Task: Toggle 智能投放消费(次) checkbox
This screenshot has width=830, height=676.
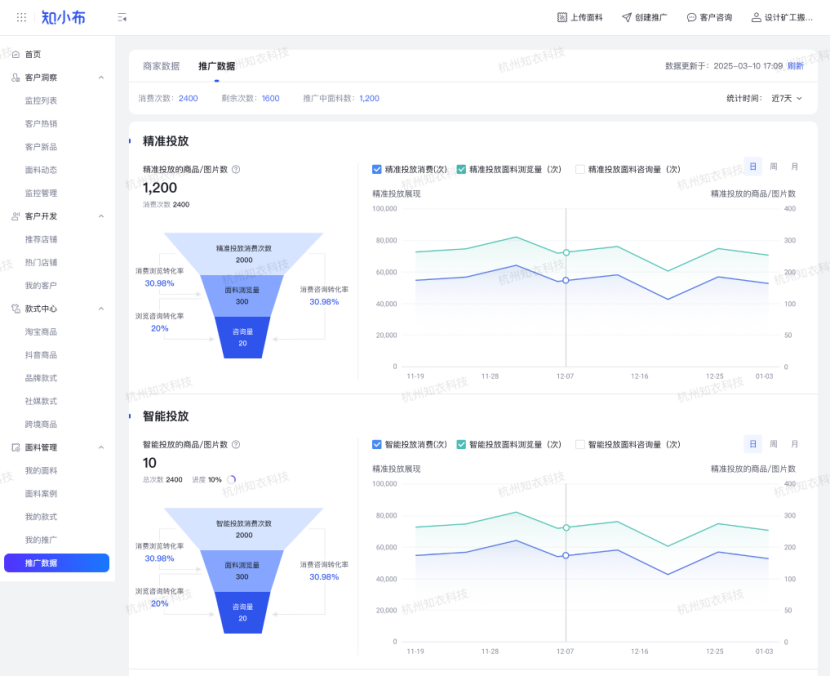Action: tap(377, 445)
